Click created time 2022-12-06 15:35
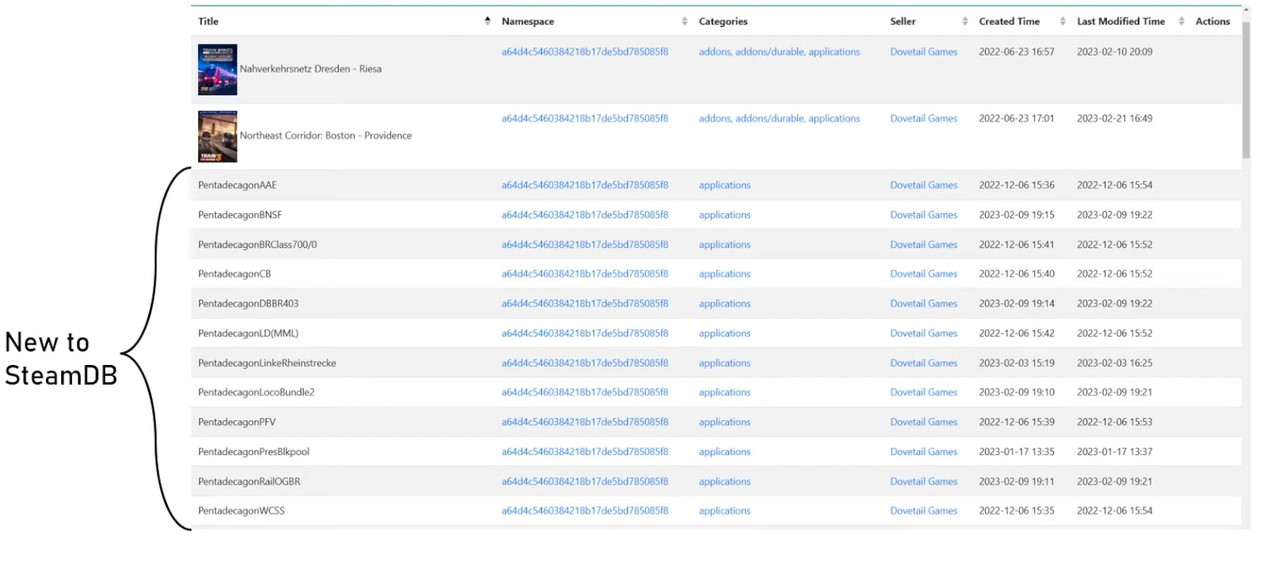 (x=1016, y=511)
